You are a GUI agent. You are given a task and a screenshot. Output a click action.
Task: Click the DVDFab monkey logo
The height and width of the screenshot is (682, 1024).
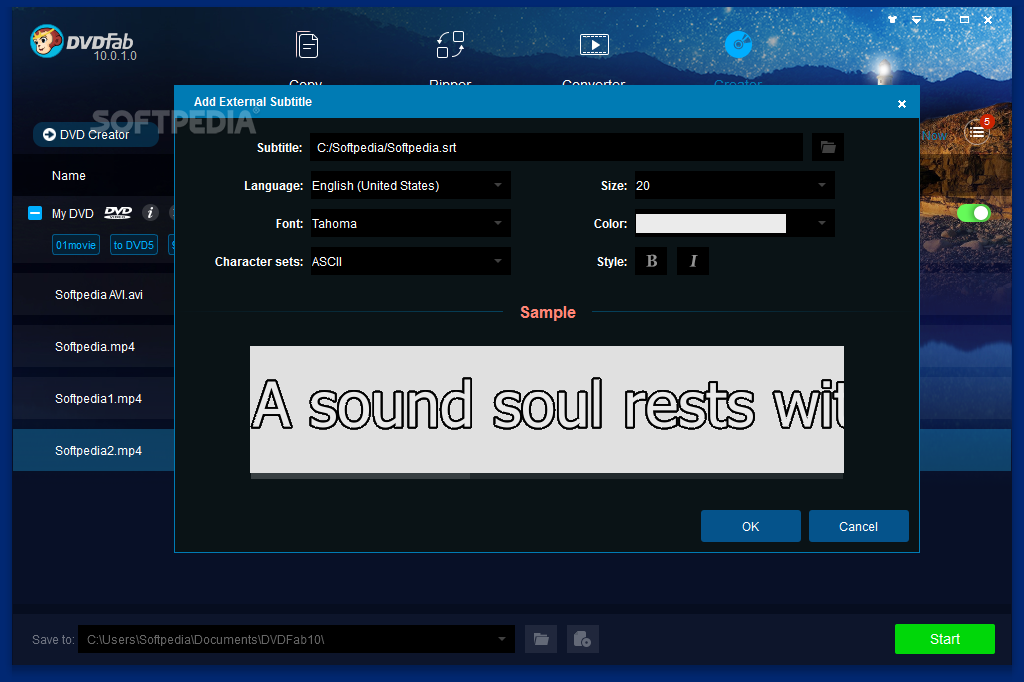click(x=47, y=41)
